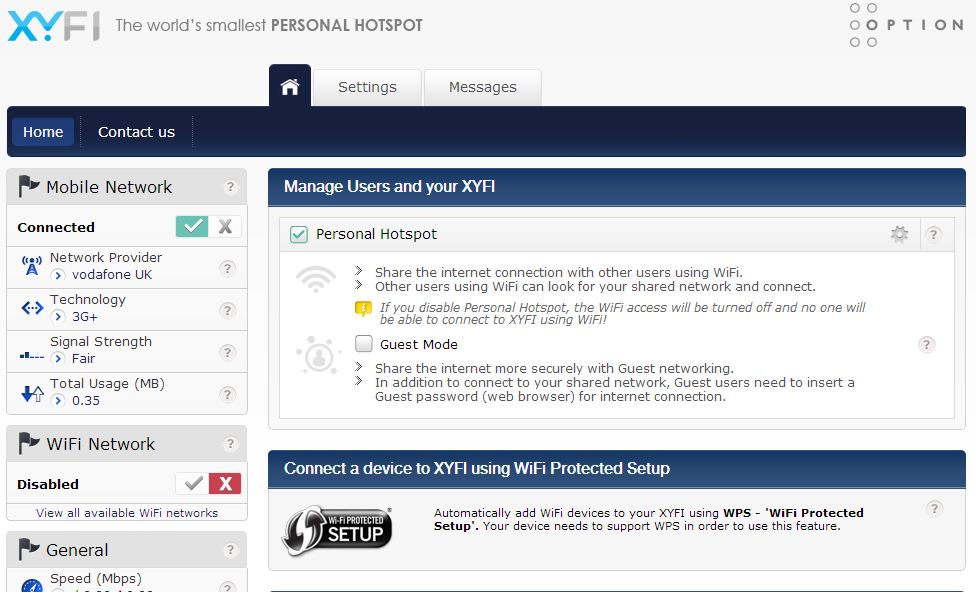Viewport: 976px width, 592px height.
Task: Expand the 0.35 total usage arrow
Action: (58, 400)
